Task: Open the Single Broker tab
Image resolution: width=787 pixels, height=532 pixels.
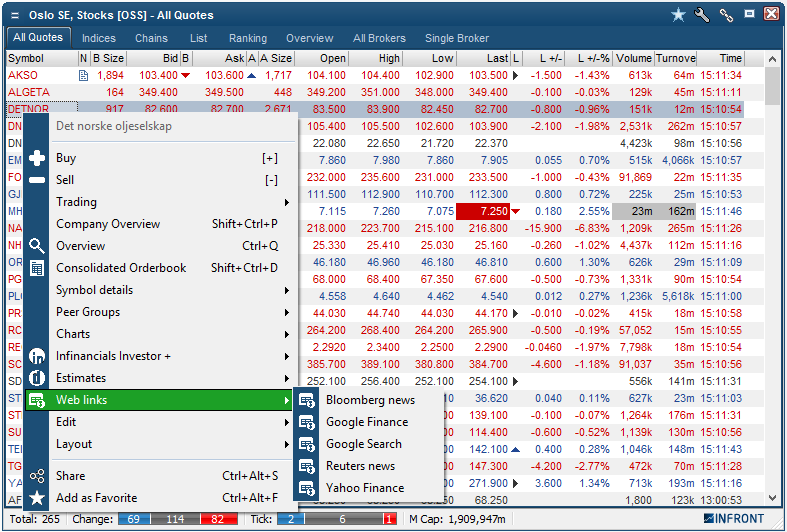Action: (457, 38)
